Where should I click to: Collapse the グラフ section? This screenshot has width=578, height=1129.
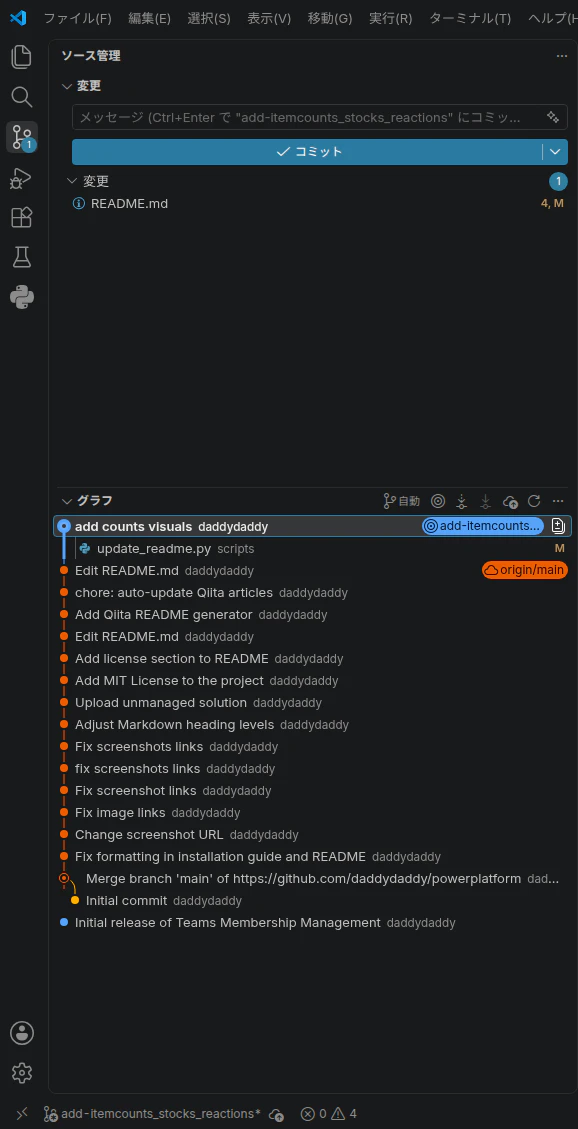coord(68,501)
